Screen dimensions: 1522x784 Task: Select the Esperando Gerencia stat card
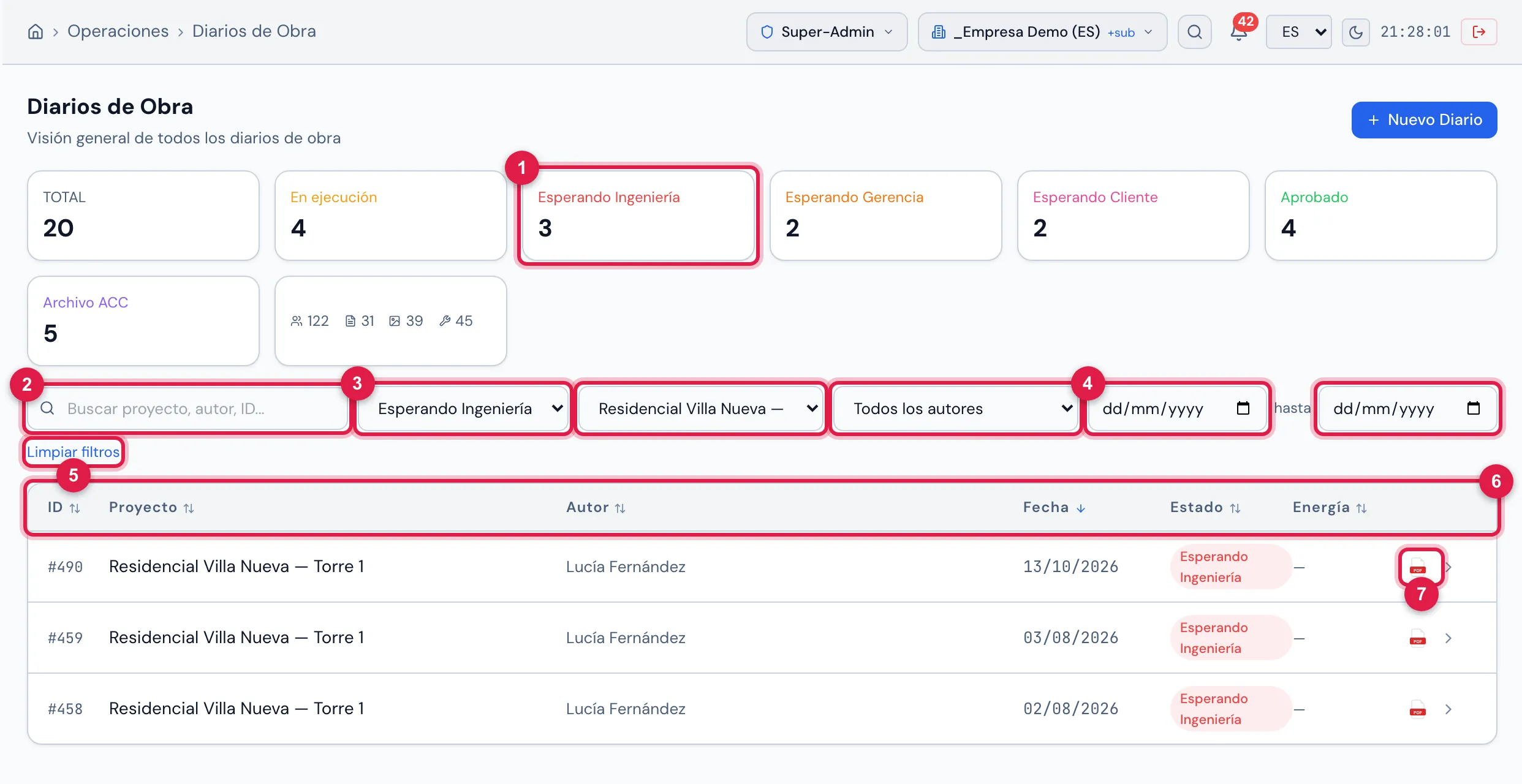pos(886,216)
